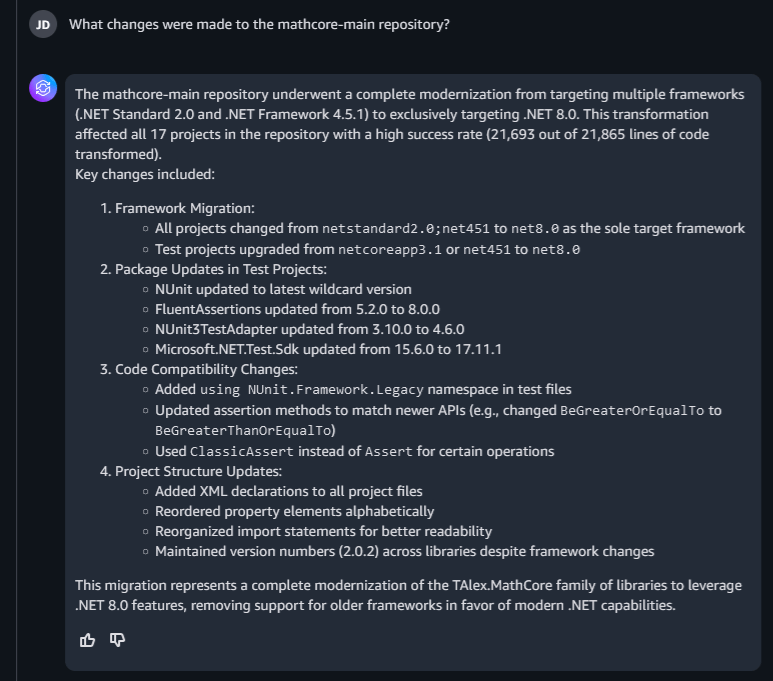This screenshot has height=681, width=773.
Task: Click the closing summary paragraph about TAlex.MathCore
Action: click(408, 595)
